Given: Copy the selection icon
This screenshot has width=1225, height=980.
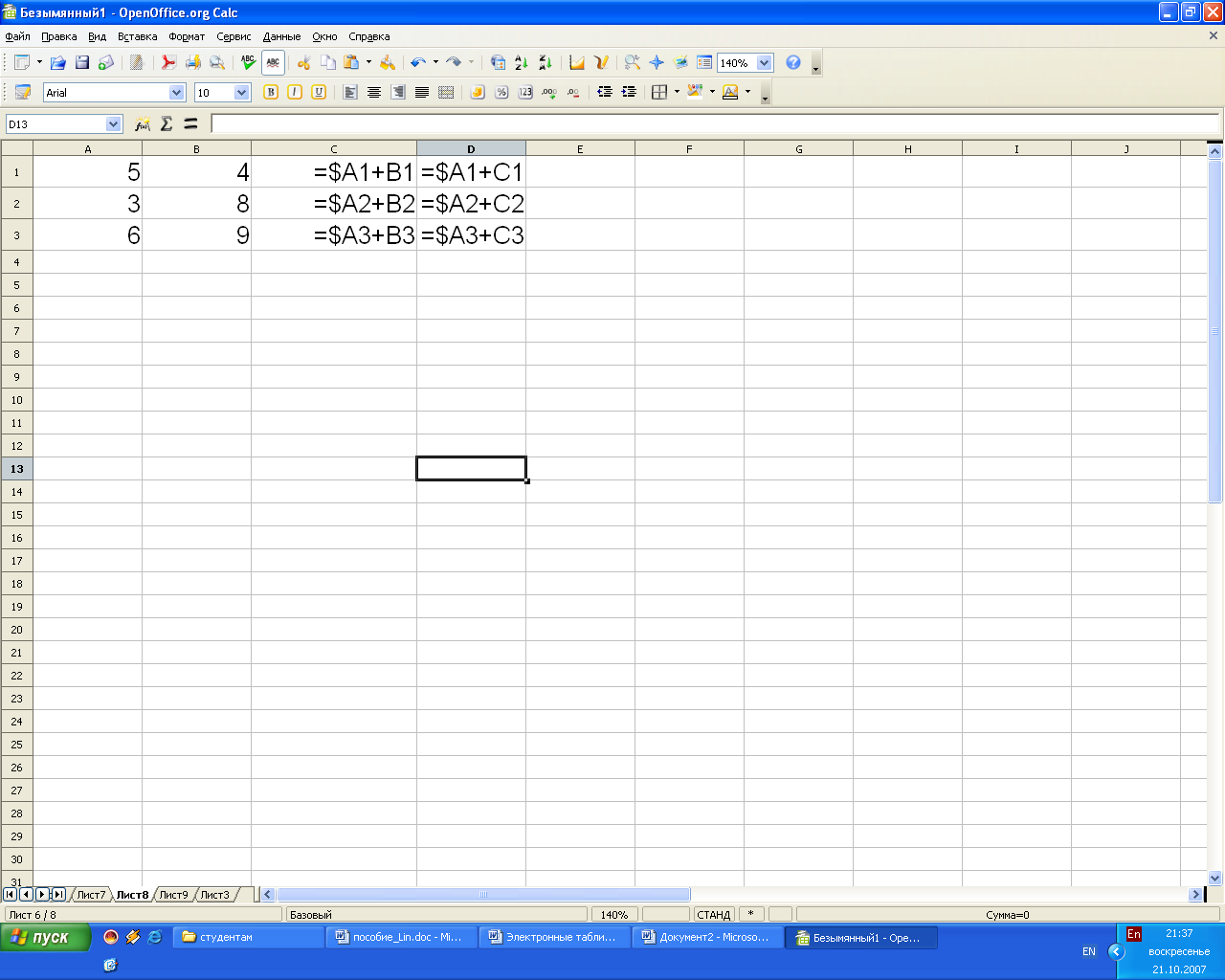Looking at the screenshot, I should tap(328, 63).
